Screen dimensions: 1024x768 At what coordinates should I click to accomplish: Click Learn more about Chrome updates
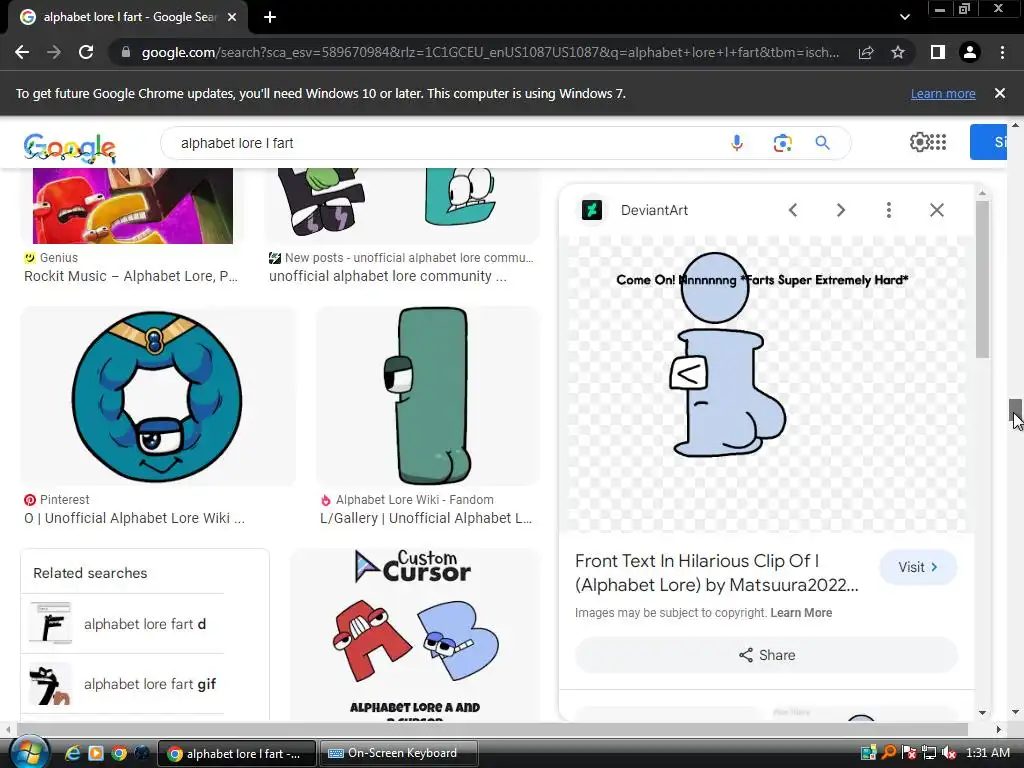coord(943,93)
